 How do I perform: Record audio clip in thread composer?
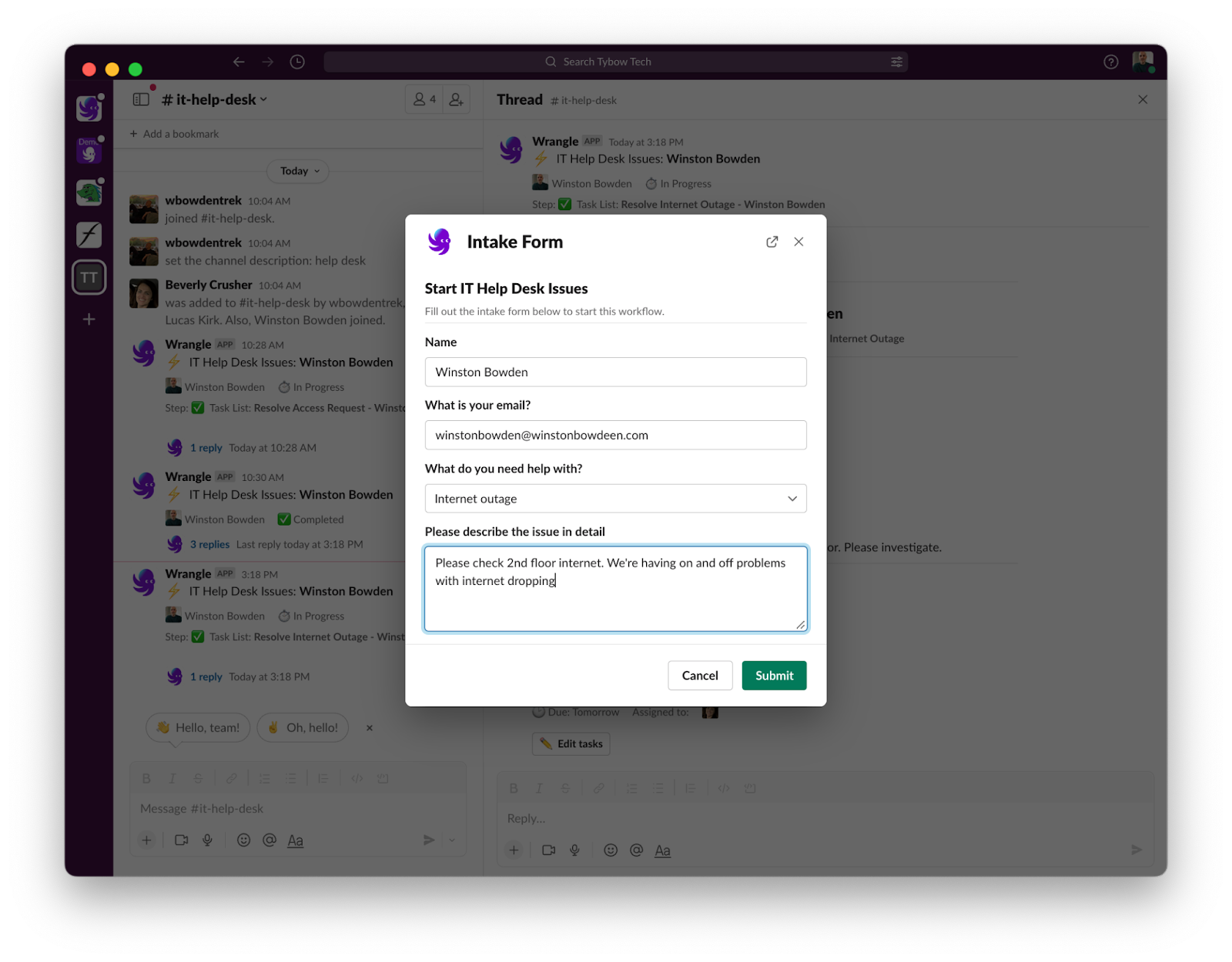pyautogui.click(x=575, y=850)
